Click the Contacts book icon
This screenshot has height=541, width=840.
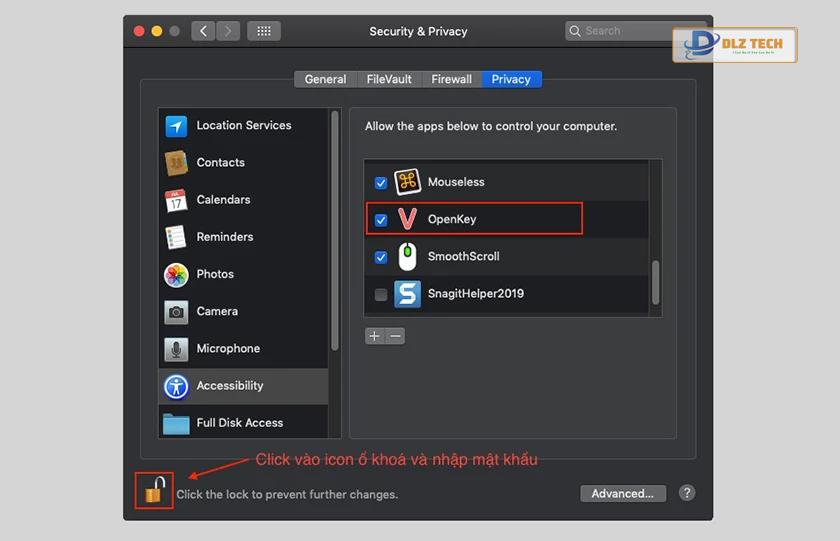click(x=176, y=163)
